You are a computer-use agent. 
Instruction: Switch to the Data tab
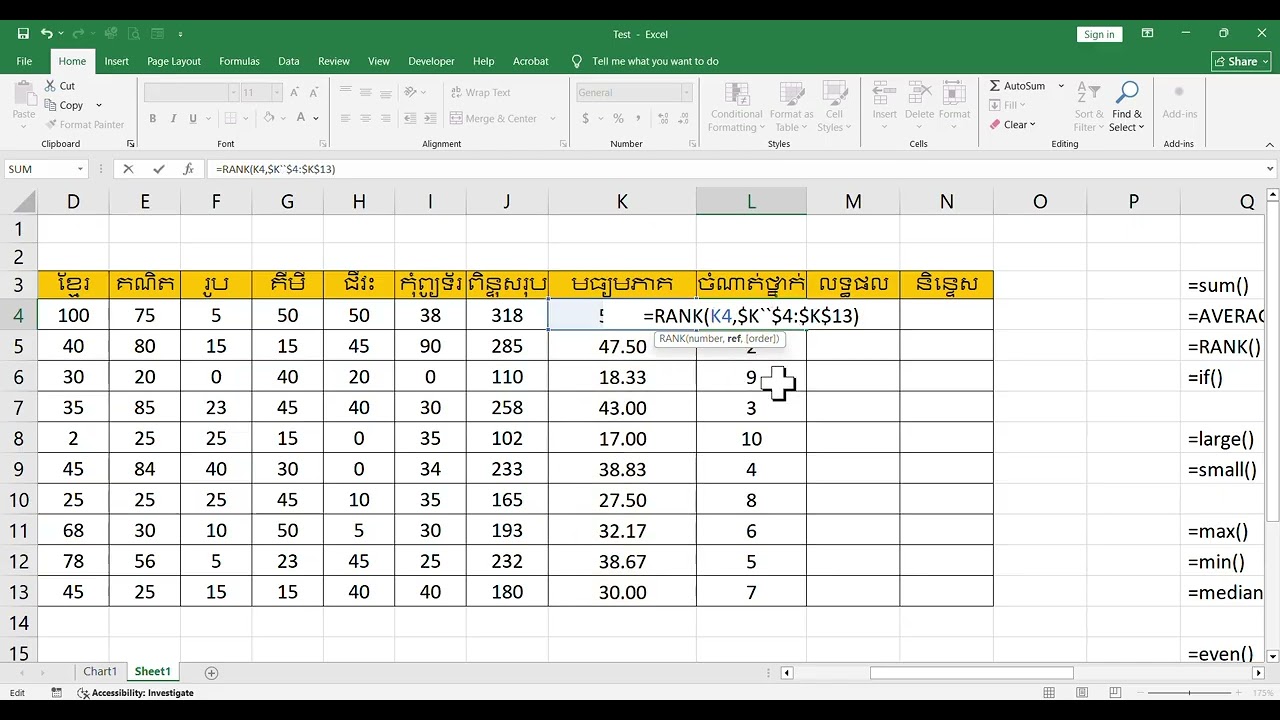tap(289, 61)
